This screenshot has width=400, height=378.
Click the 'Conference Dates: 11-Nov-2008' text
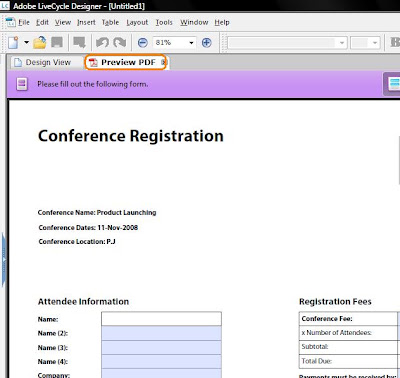[88, 228]
